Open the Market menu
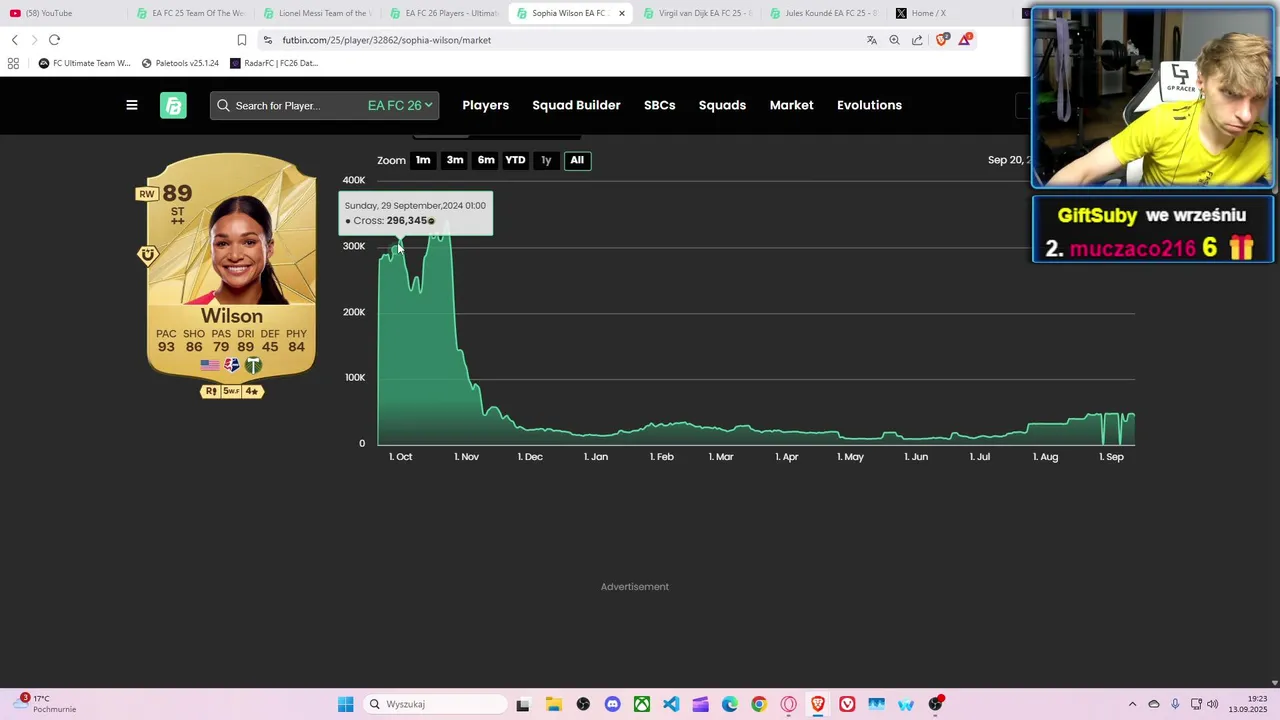The height and width of the screenshot is (720, 1280). click(x=792, y=105)
